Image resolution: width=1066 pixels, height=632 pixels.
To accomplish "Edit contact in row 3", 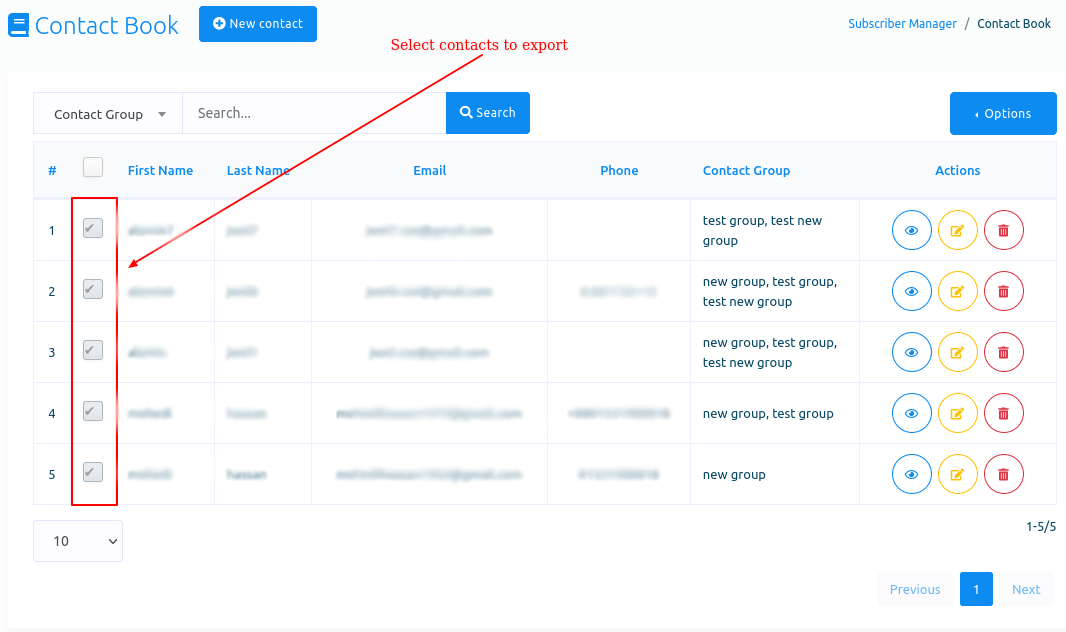I will pyautogui.click(x=957, y=352).
